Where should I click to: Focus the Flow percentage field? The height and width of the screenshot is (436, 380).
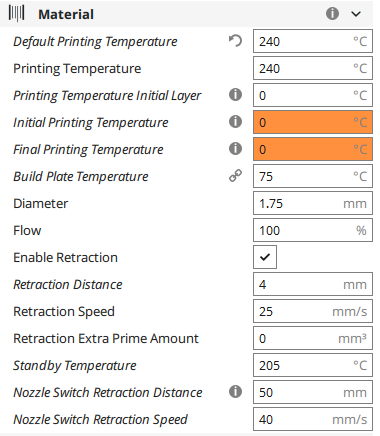[313, 230]
